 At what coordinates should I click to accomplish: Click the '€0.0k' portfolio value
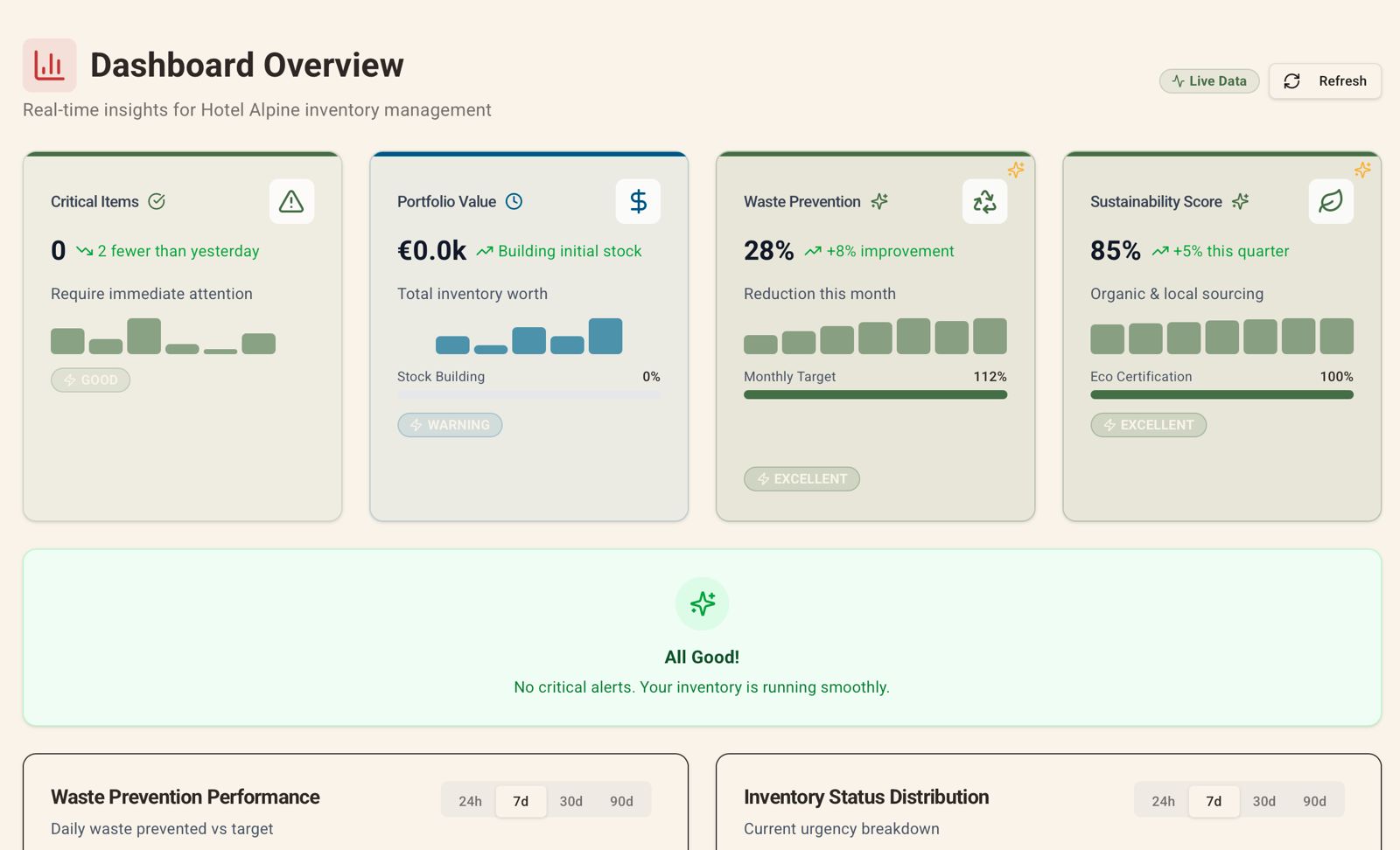431,251
